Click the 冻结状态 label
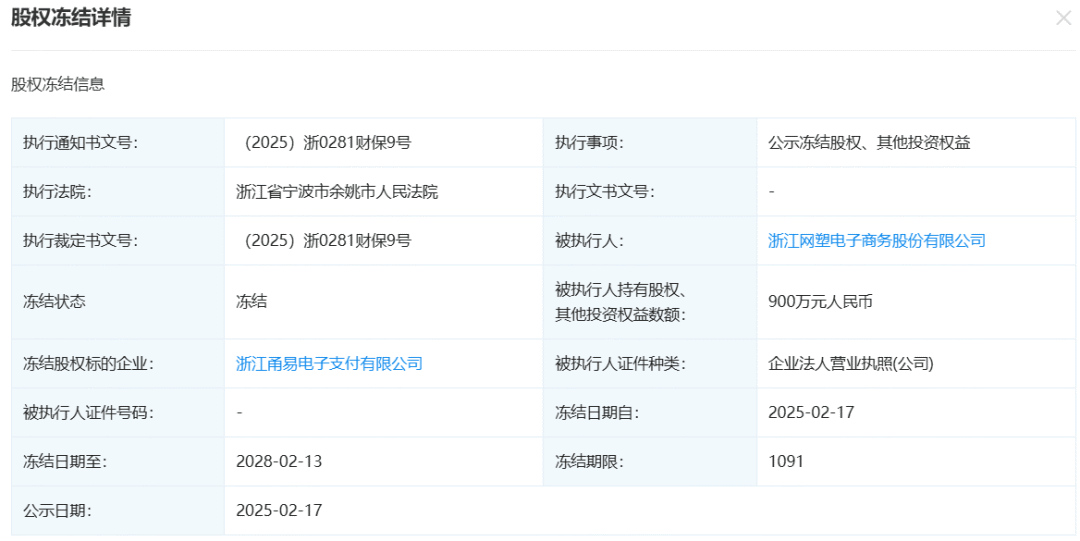This screenshot has height=541, width=1080. pyautogui.click(x=54, y=301)
